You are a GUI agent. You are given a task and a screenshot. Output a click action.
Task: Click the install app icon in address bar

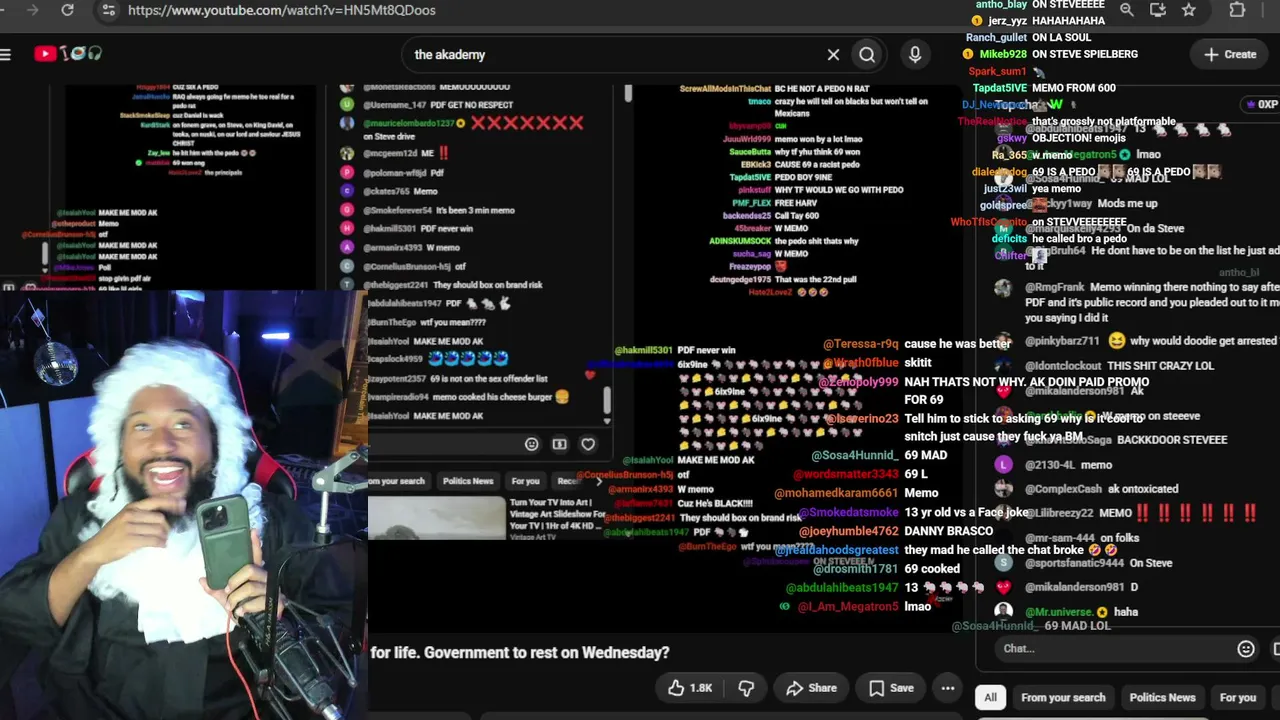tap(1158, 10)
